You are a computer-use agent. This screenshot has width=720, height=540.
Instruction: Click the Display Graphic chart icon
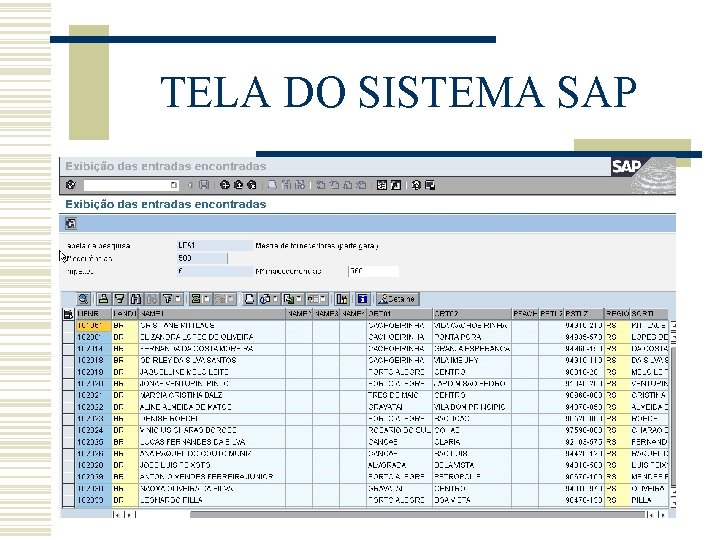(341, 299)
